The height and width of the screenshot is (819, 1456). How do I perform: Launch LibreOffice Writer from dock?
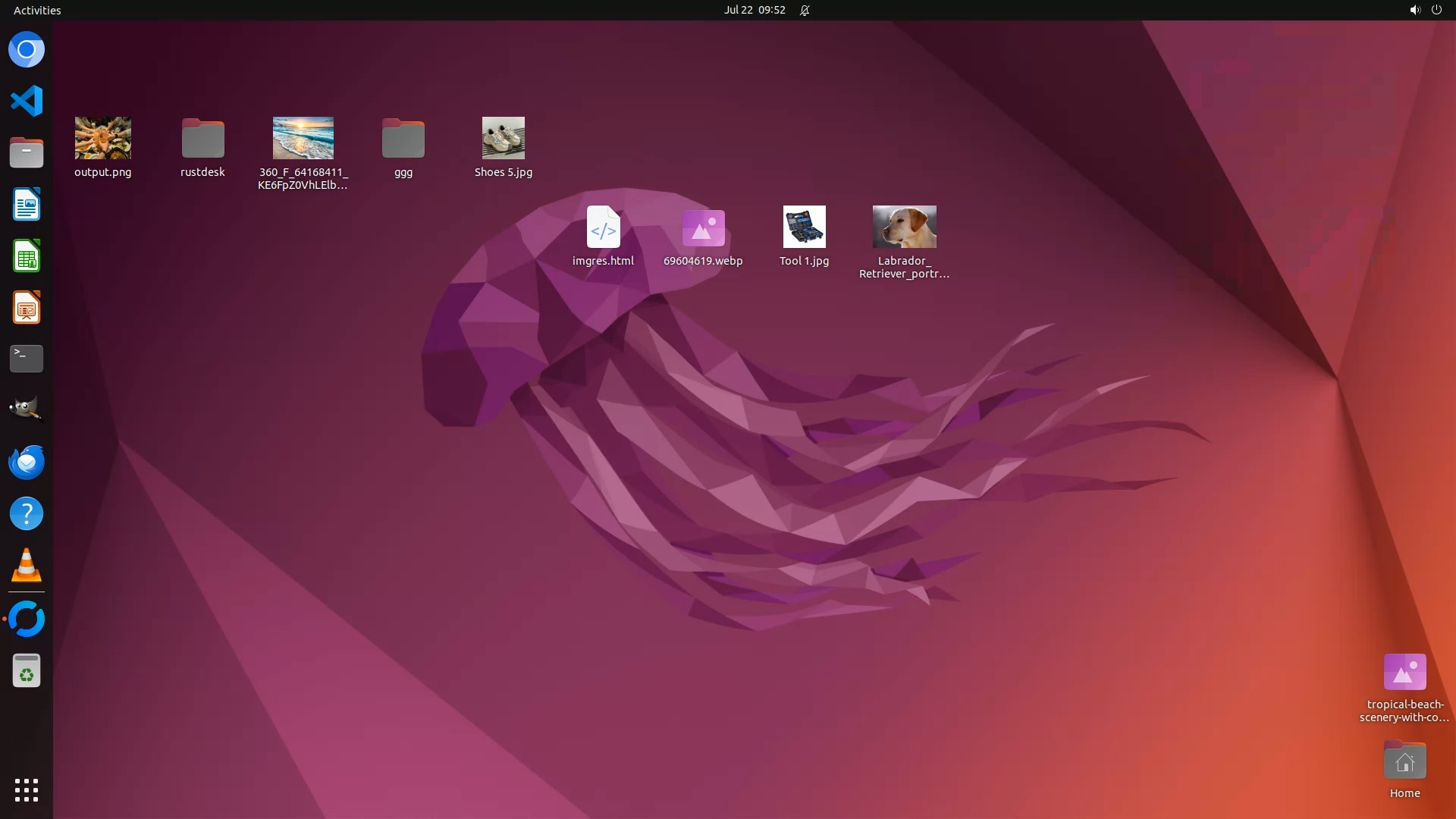tap(27, 205)
